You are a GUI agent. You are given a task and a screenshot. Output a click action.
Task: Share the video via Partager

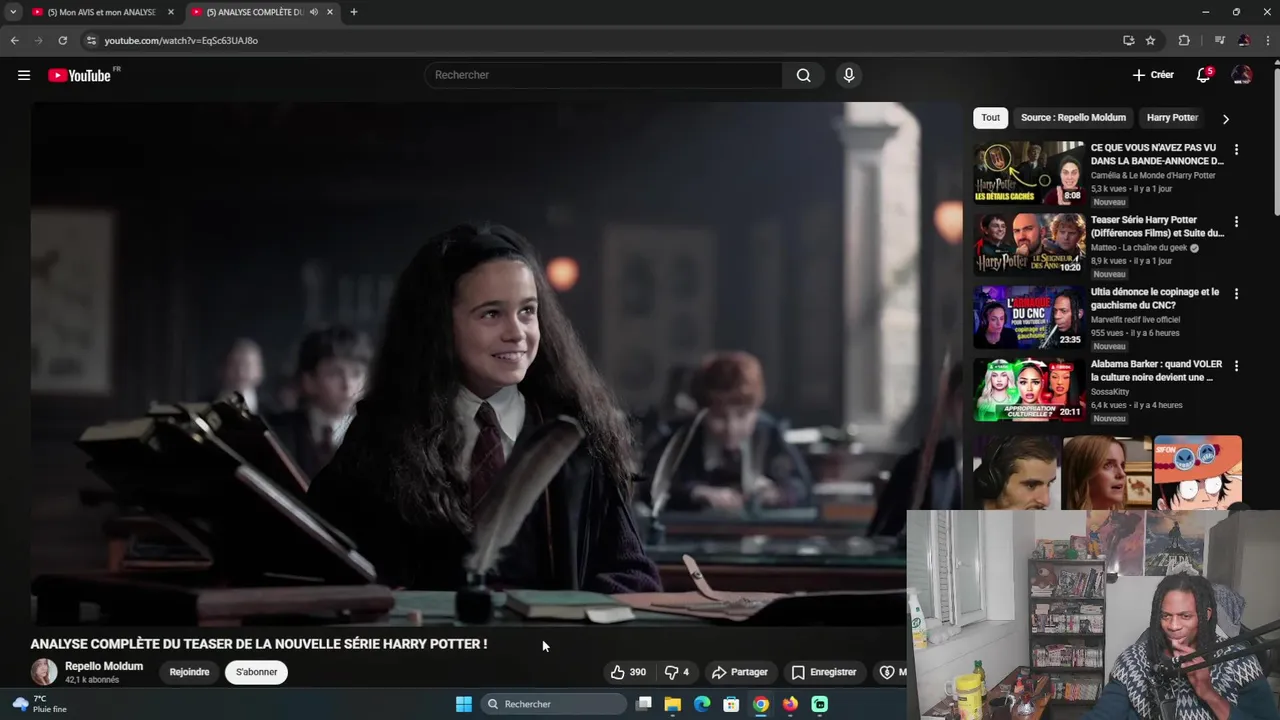click(x=740, y=672)
